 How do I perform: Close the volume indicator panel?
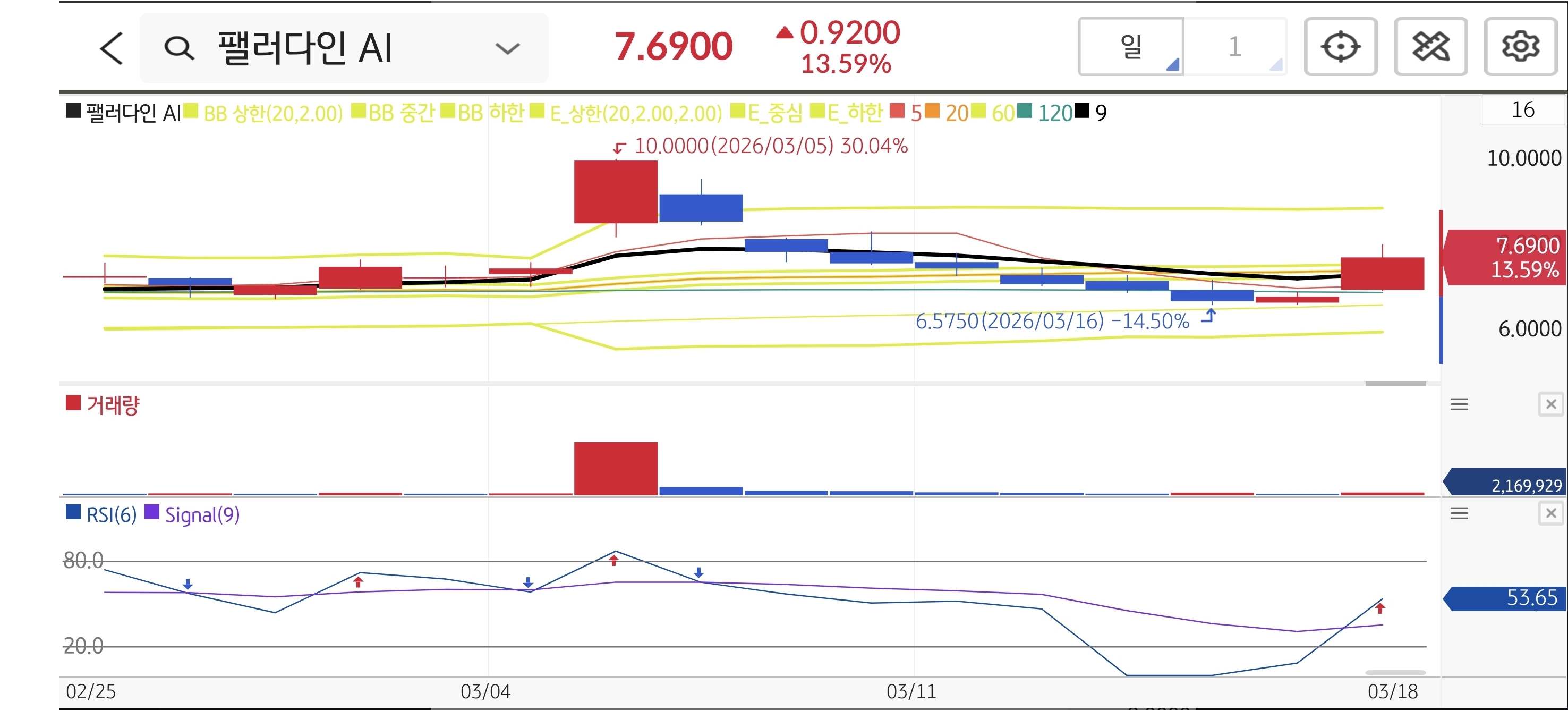(x=1550, y=404)
